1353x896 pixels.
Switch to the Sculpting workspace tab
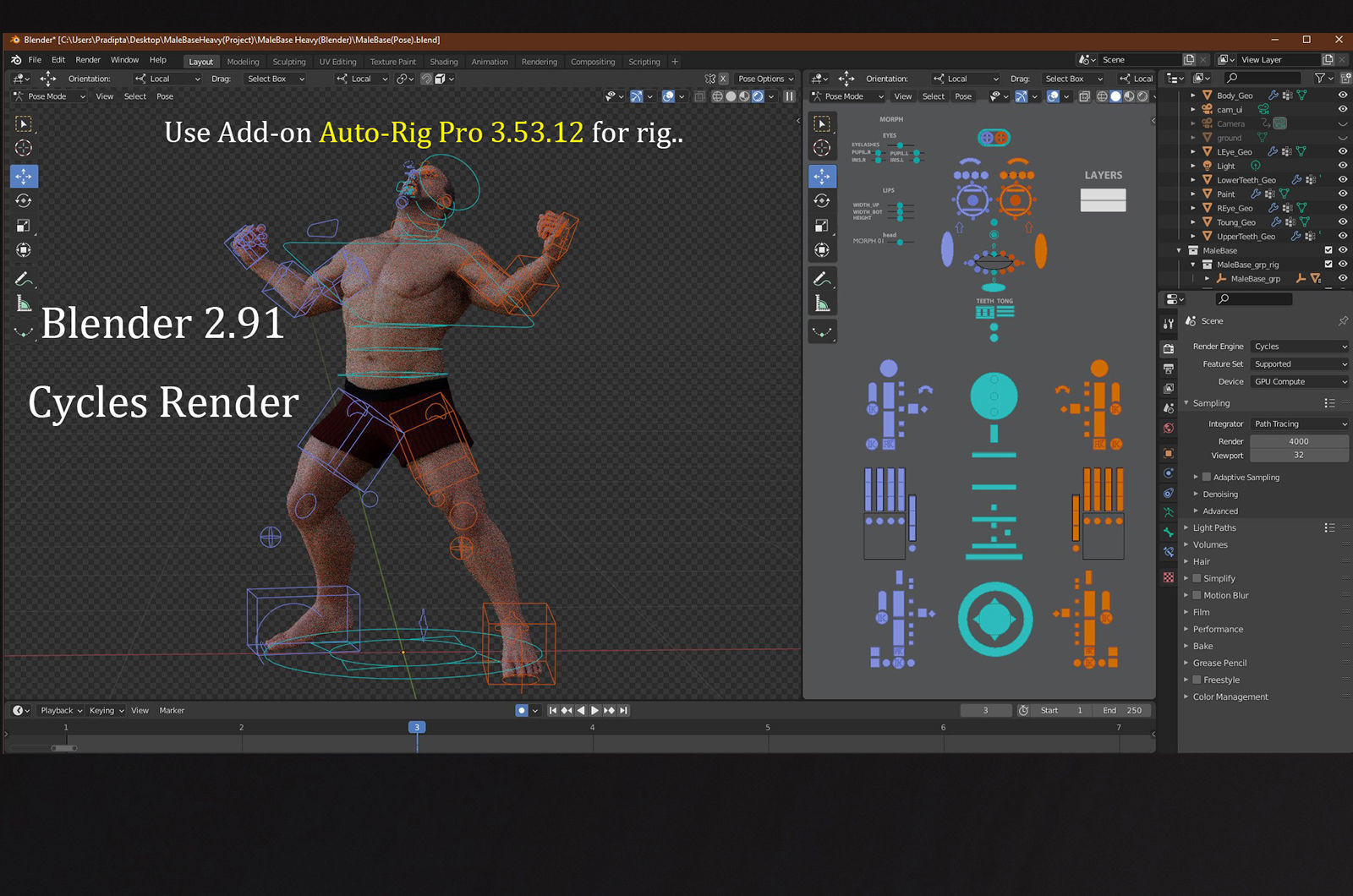(289, 62)
